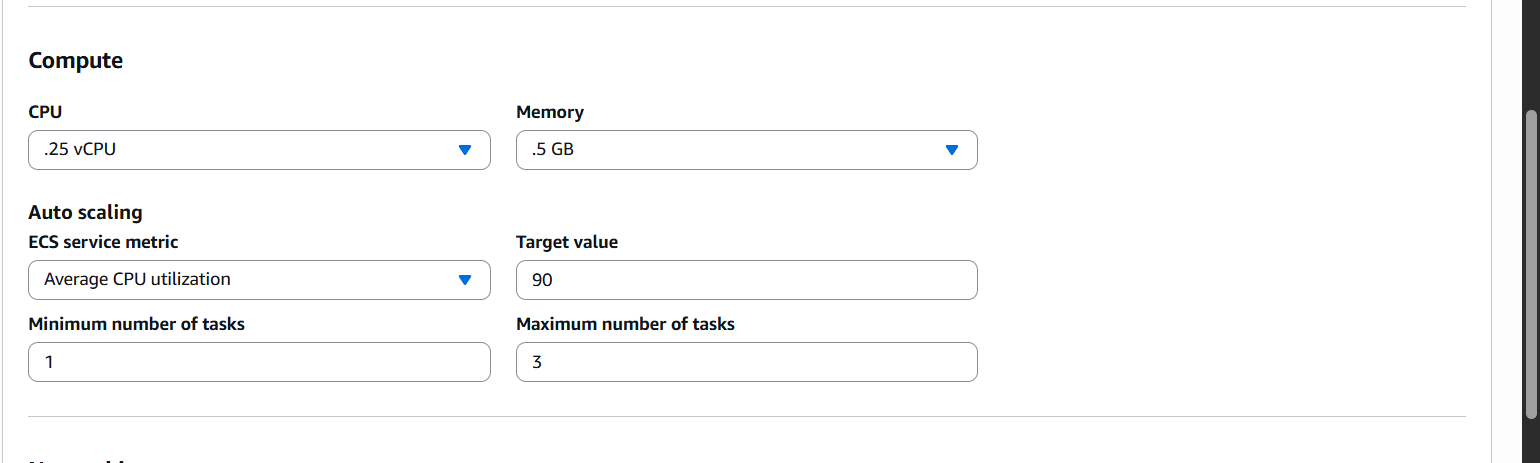This screenshot has width=1540, height=463.
Task: Click the Maximum number of tasks input
Action: 746,362
